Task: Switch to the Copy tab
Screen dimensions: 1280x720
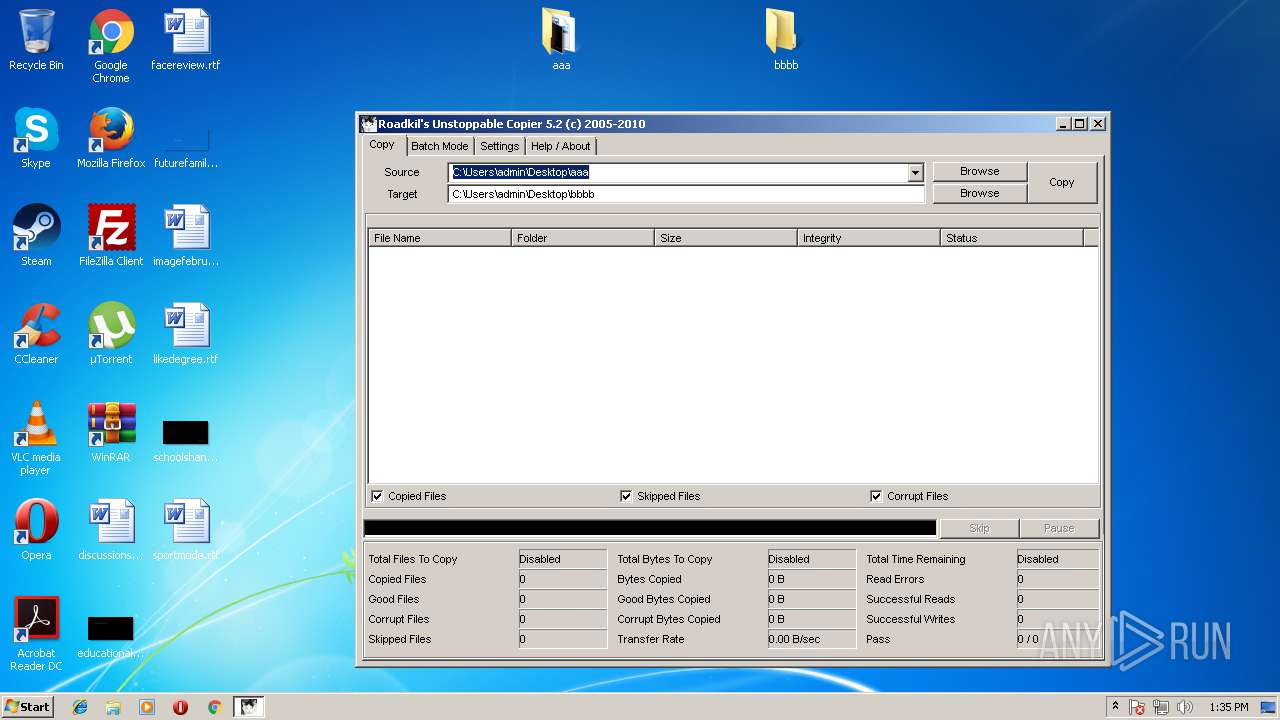Action: click(x=382, y=145)
